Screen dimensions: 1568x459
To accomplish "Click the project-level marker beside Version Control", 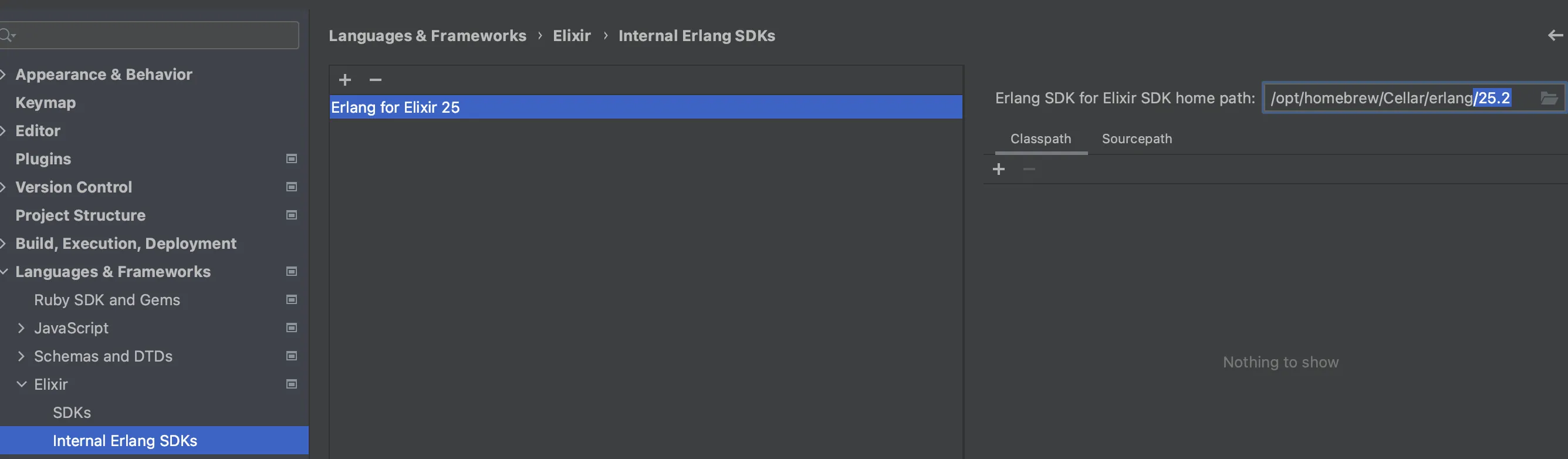I will pyautogui.click(x=292, y=187).
